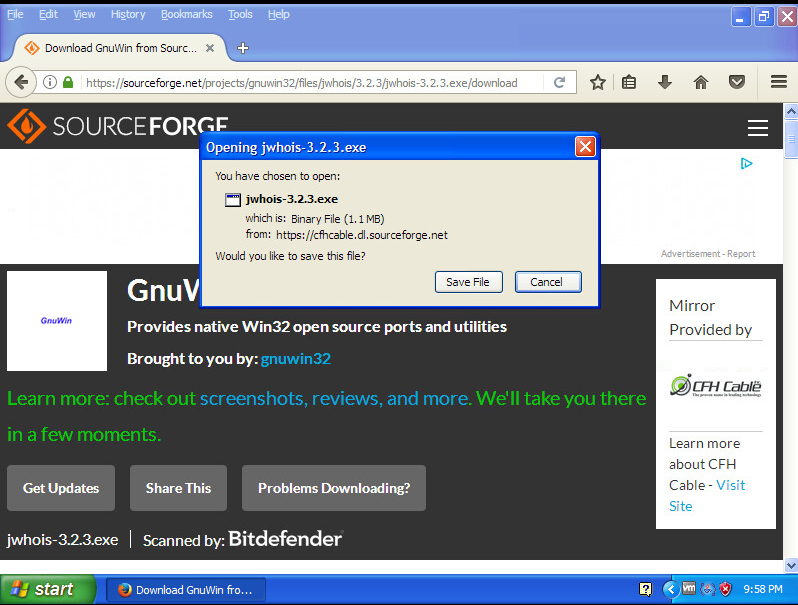This screenshot has height=605, width=798.
Task: Open the File menu
Action: click(15, 14)
